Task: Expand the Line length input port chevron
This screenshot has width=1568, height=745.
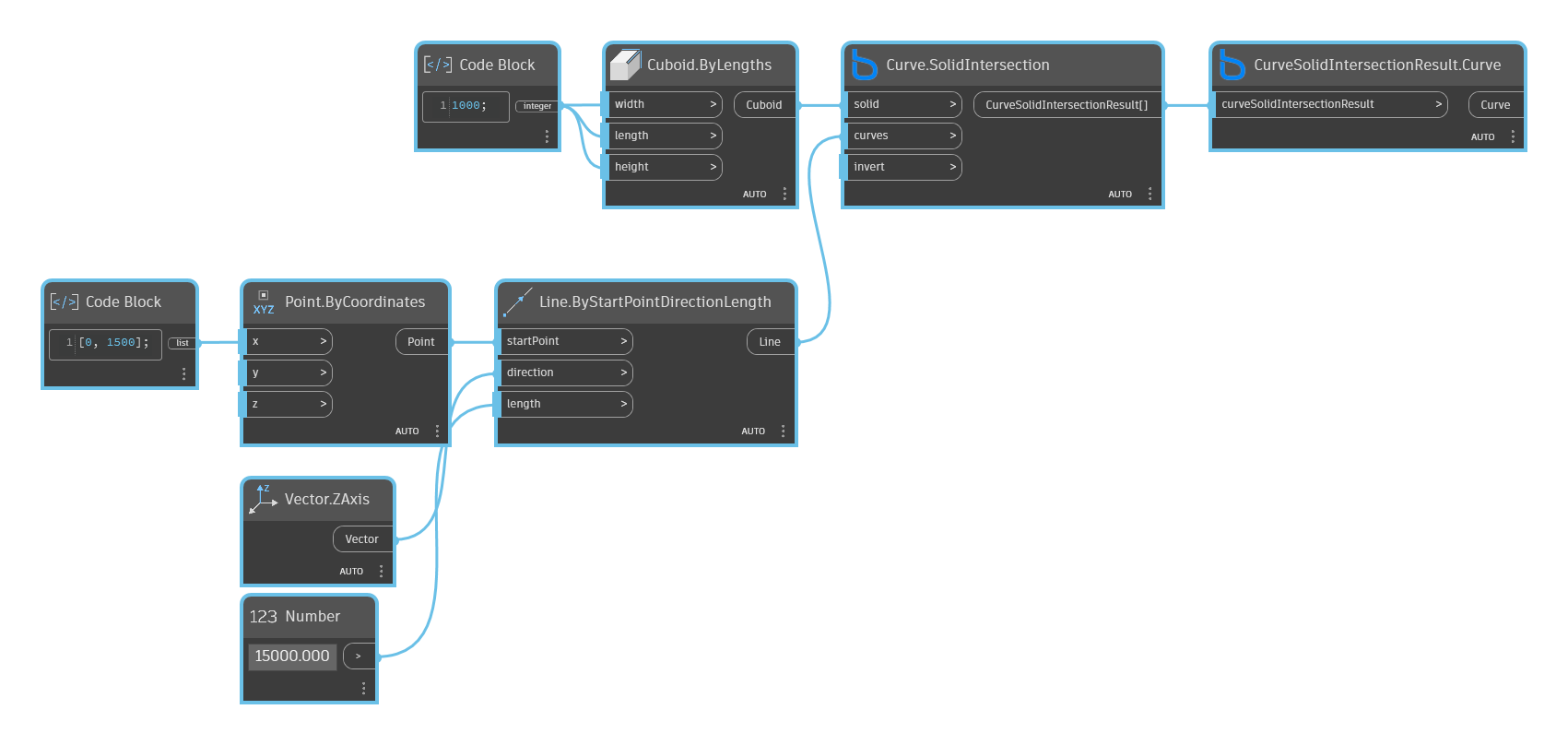Action: tap(623, 404)
